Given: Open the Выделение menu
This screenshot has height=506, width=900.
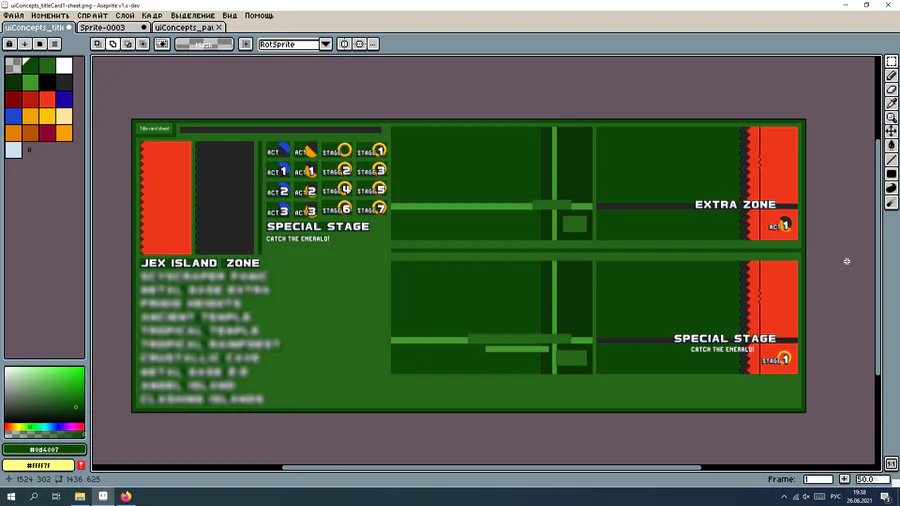Looking at the screenshot, I should (193, 15).
